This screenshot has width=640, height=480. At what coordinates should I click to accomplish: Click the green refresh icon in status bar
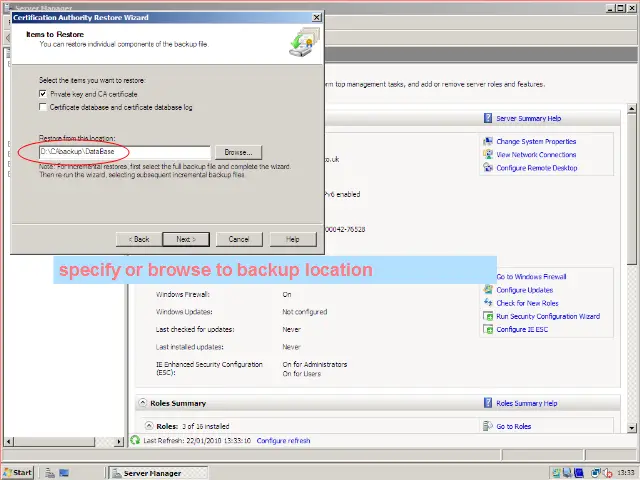click(x=136, y=440)
